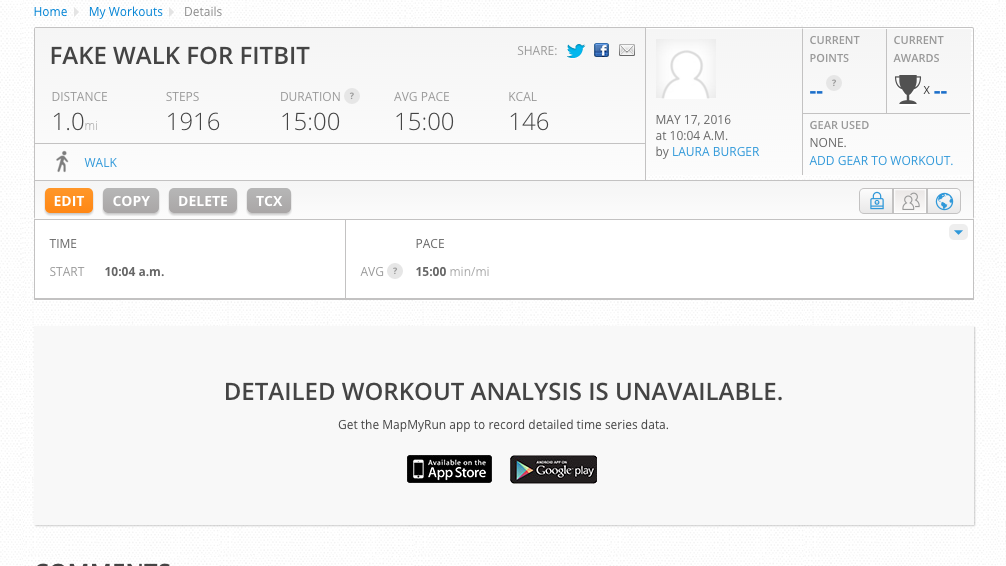Set workout privacy to public globe
The image size is (1006, 566).
pos(944,201)
